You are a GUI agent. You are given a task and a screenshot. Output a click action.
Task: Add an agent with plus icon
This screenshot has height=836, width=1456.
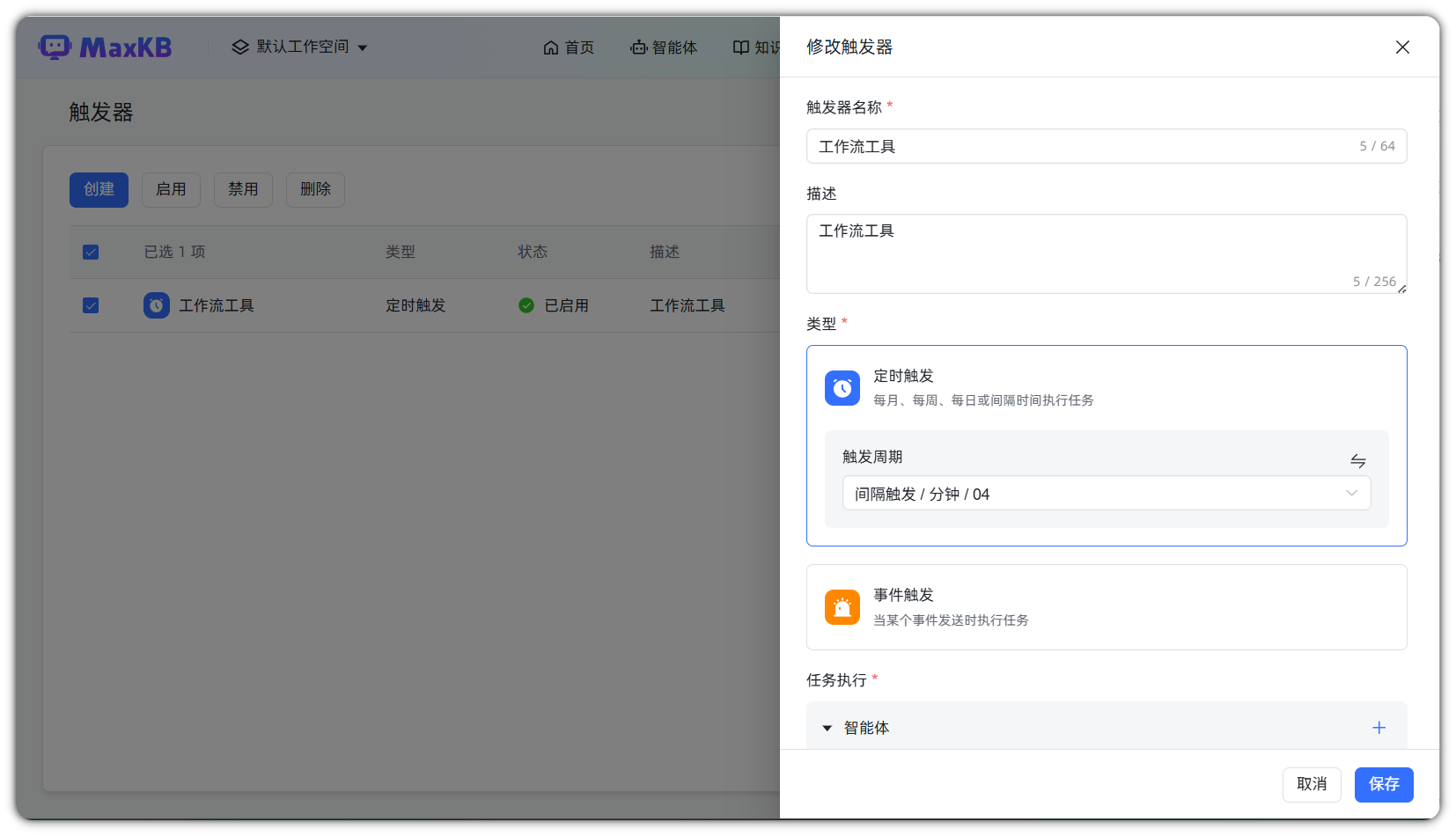click(x=1379, y=728)
